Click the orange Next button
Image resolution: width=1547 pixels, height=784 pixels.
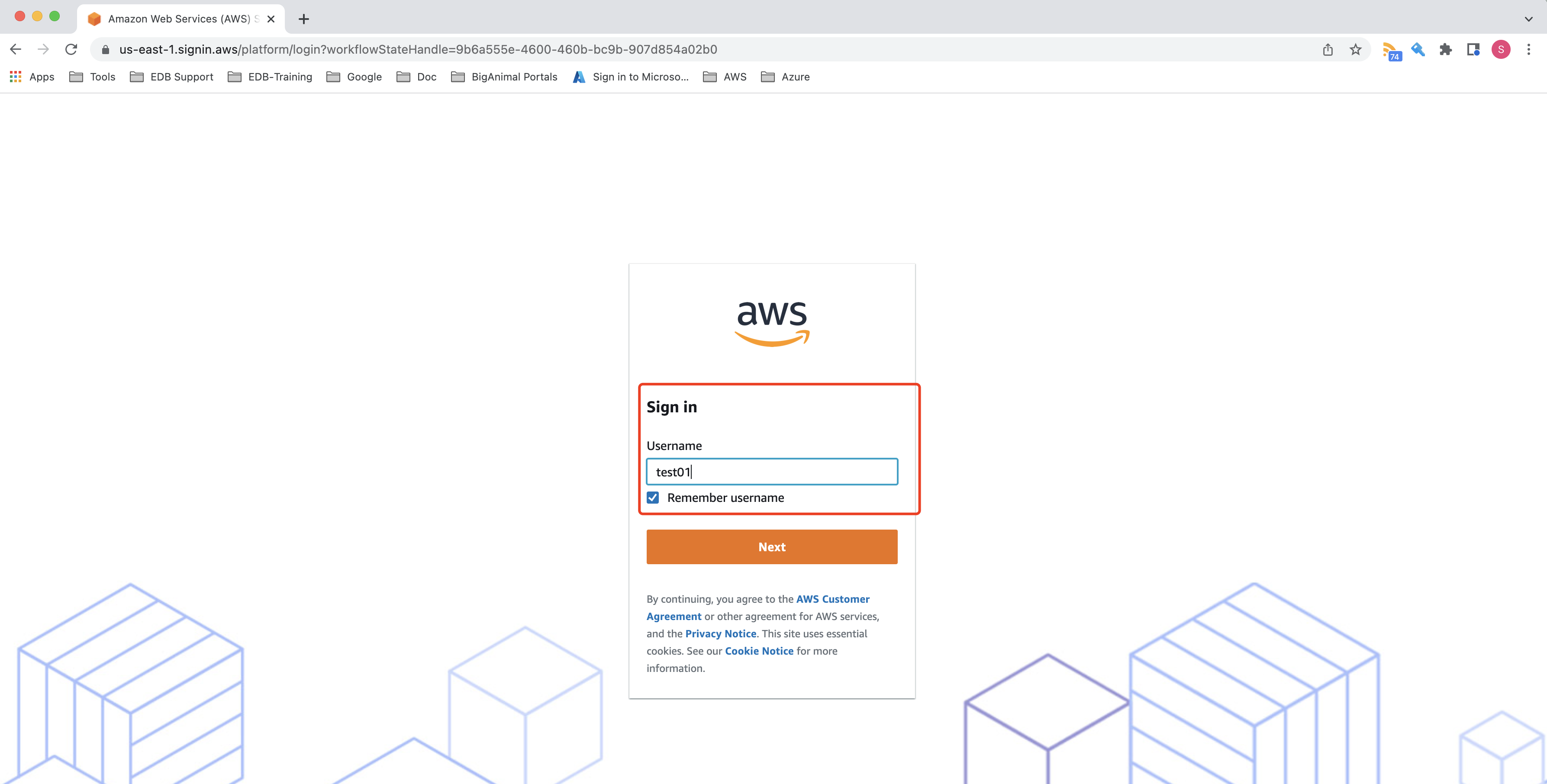click(772, 547)
